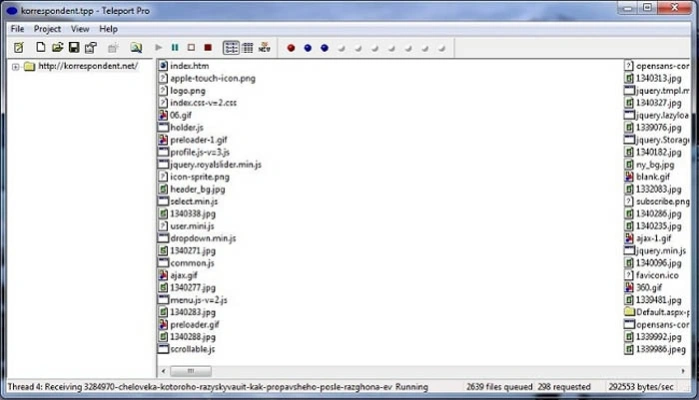Pause the running project
Viewport: 699px width, 400px height.
(x=175, y=47)
